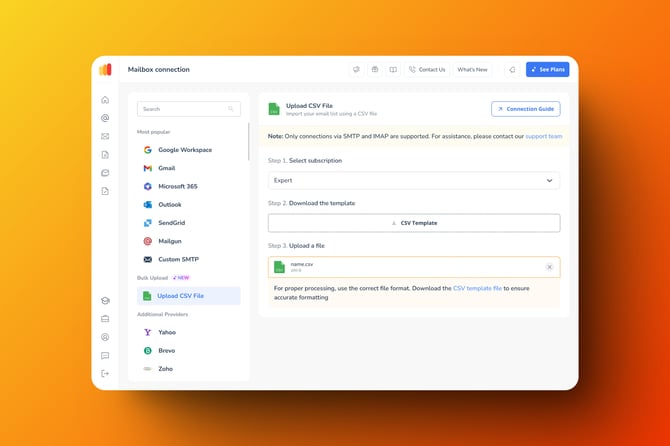
Task: Open the book documentation icon in header
Action: tap(393, 70)
